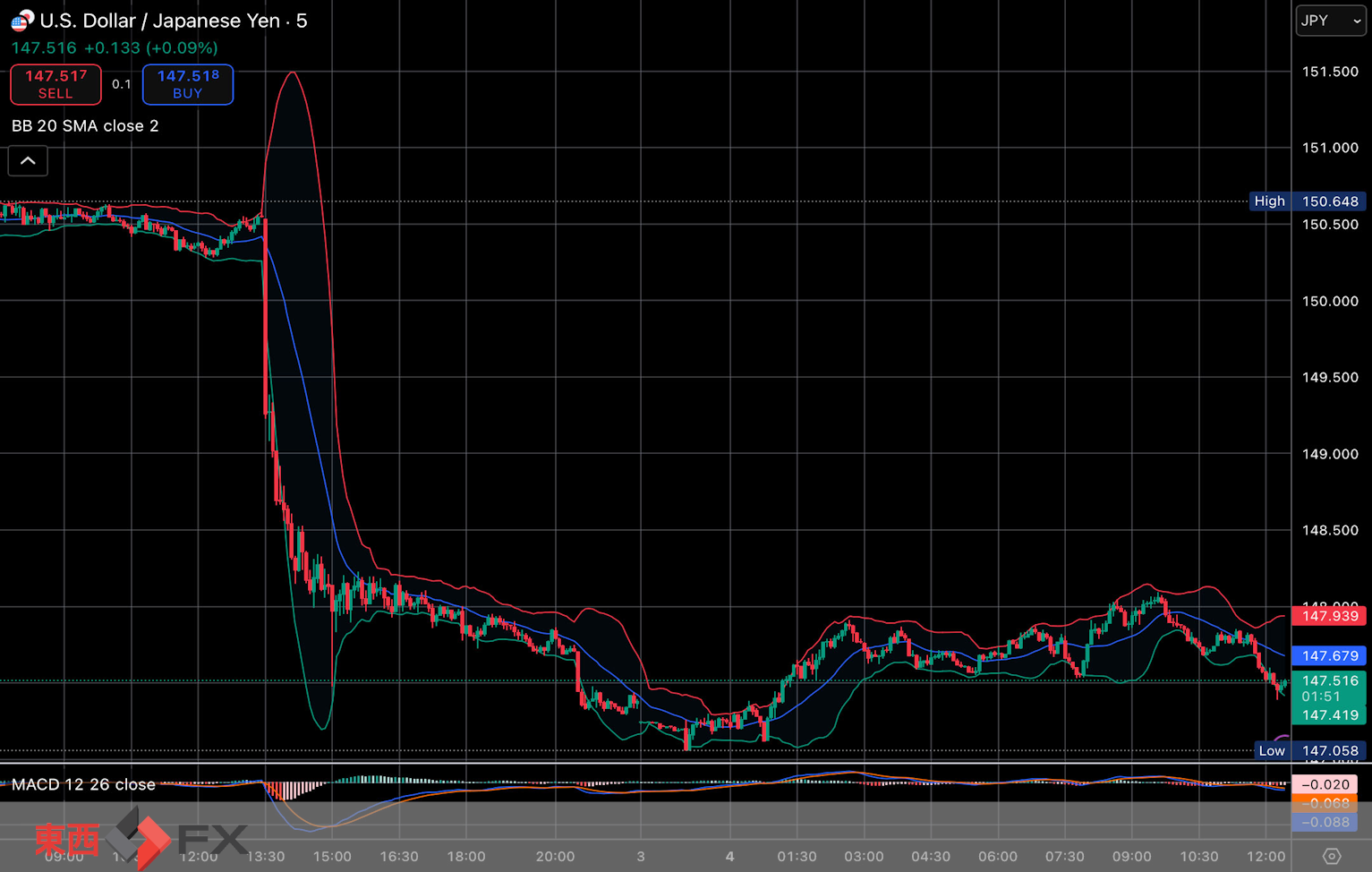Click the orange MACD signal value -0.068
This screenshot has width=1372, height=872.
[x=1325, y=803]
